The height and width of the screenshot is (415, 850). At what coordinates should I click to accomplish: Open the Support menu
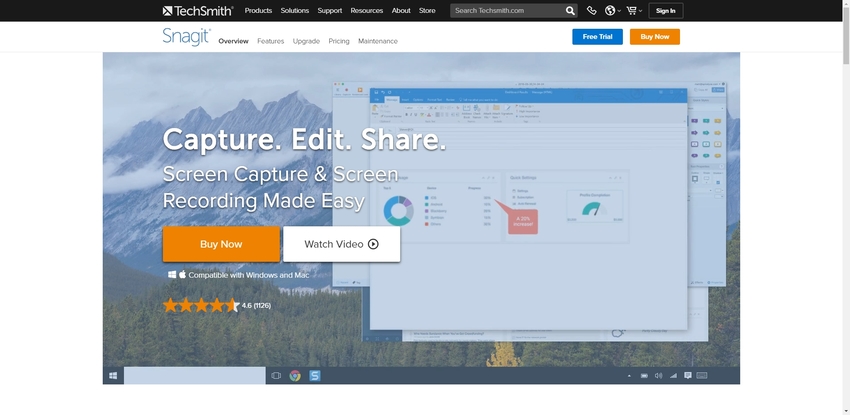pos(330,10)
